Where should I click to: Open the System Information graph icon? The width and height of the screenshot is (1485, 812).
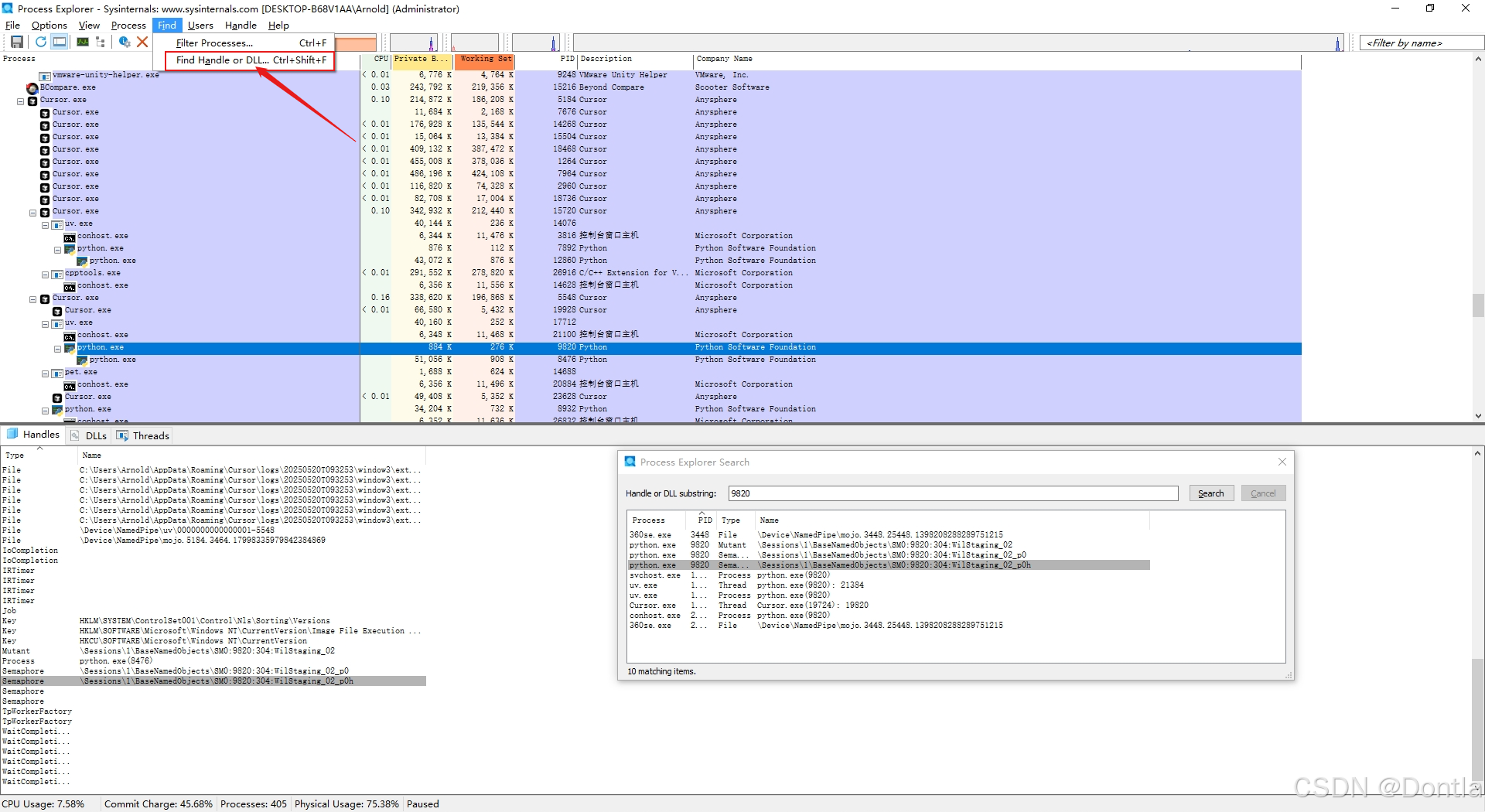(82, 42)
